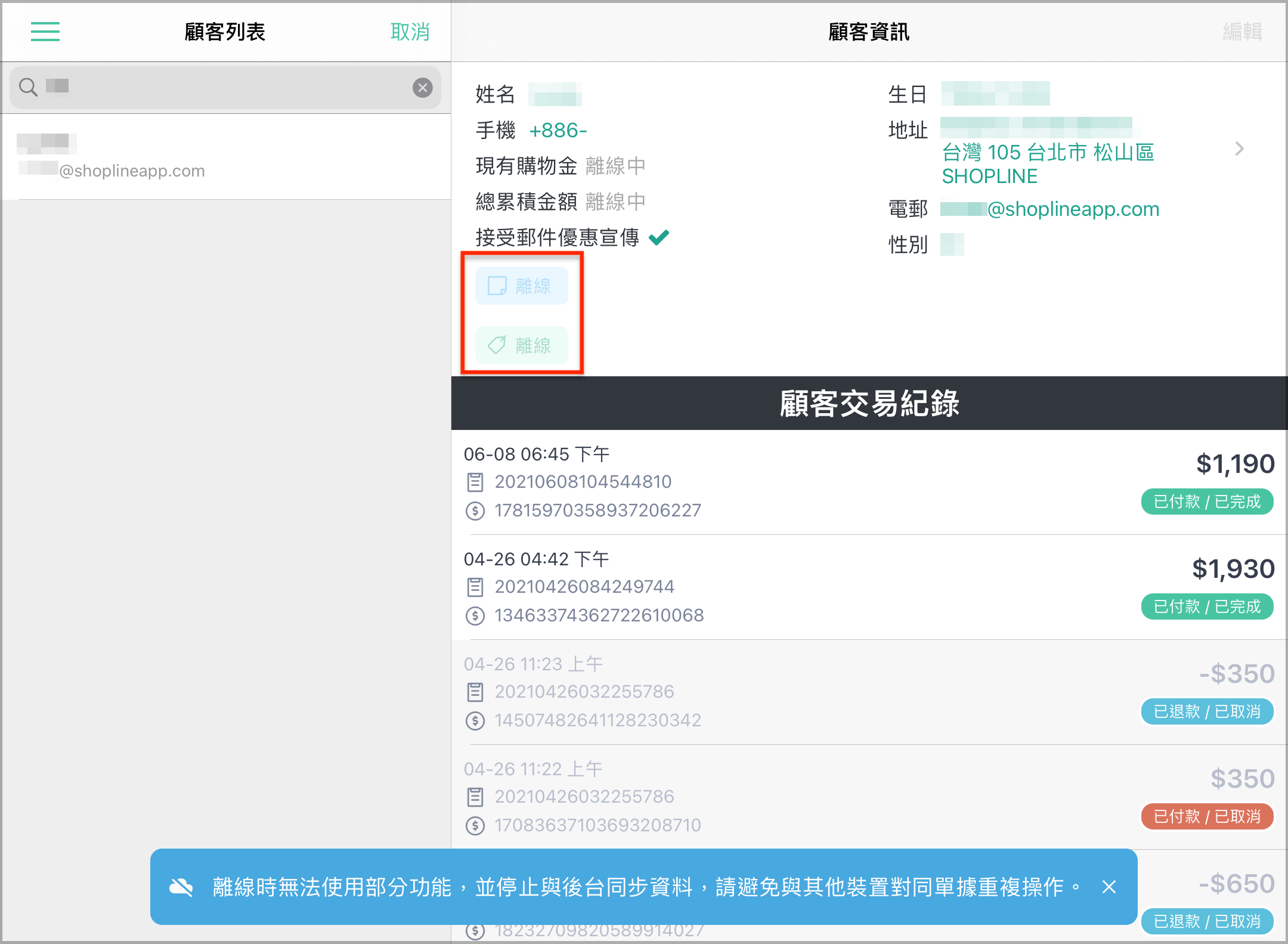Image resolution: width=1288 pixels, height=944 pixels.
Task: Click the $1,190 amount
Action: [1235, 464]
